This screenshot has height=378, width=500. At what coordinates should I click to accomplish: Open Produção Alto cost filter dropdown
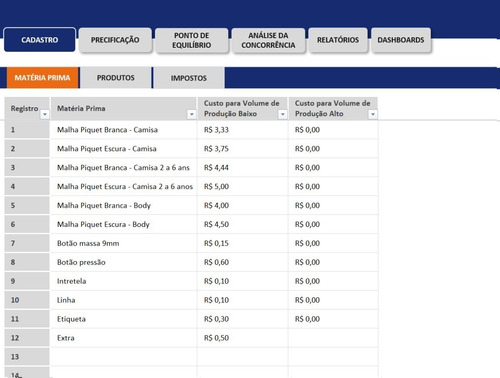coord(373,114)
